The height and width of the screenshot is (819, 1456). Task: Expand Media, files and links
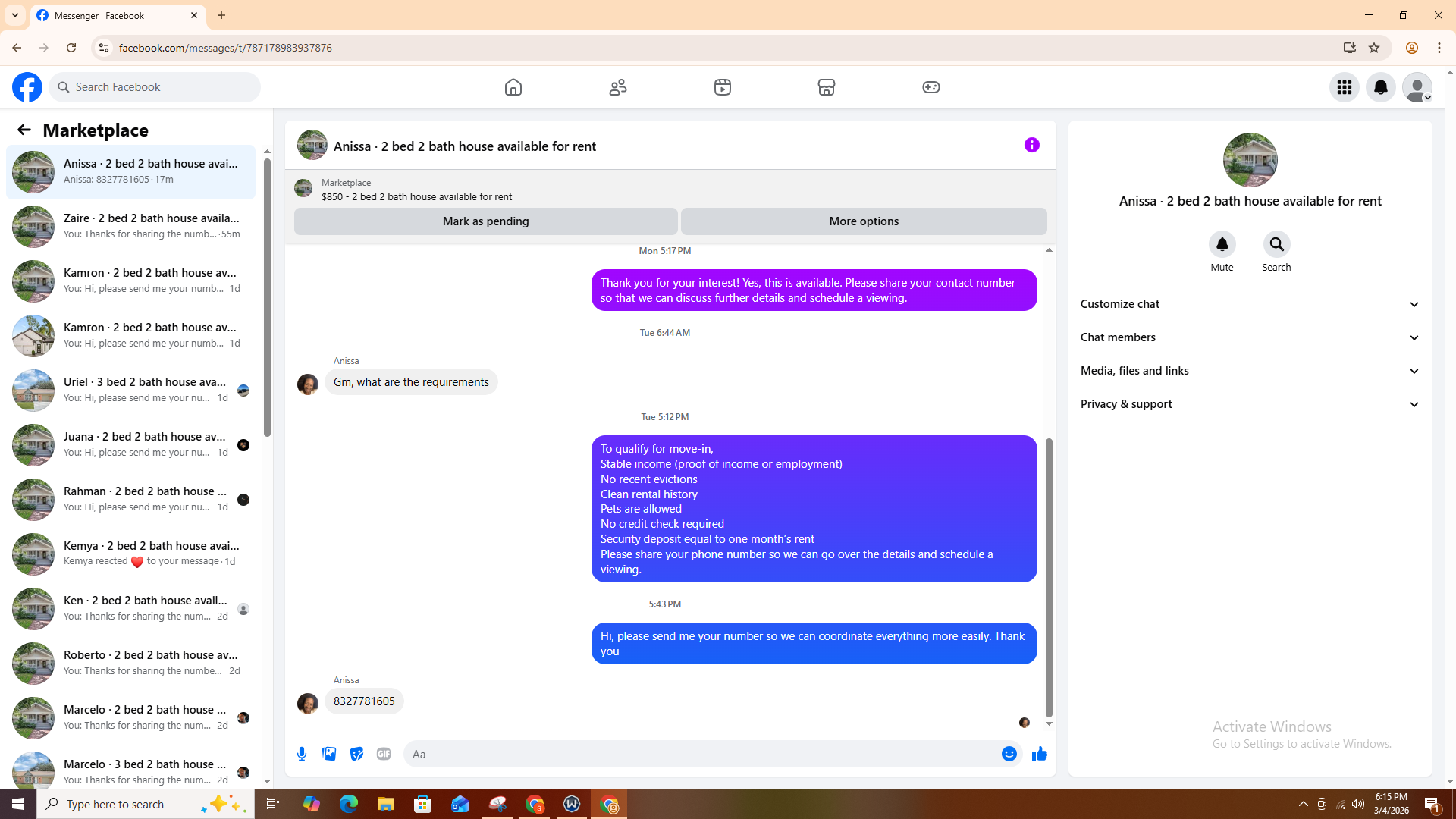point(1250,371)
